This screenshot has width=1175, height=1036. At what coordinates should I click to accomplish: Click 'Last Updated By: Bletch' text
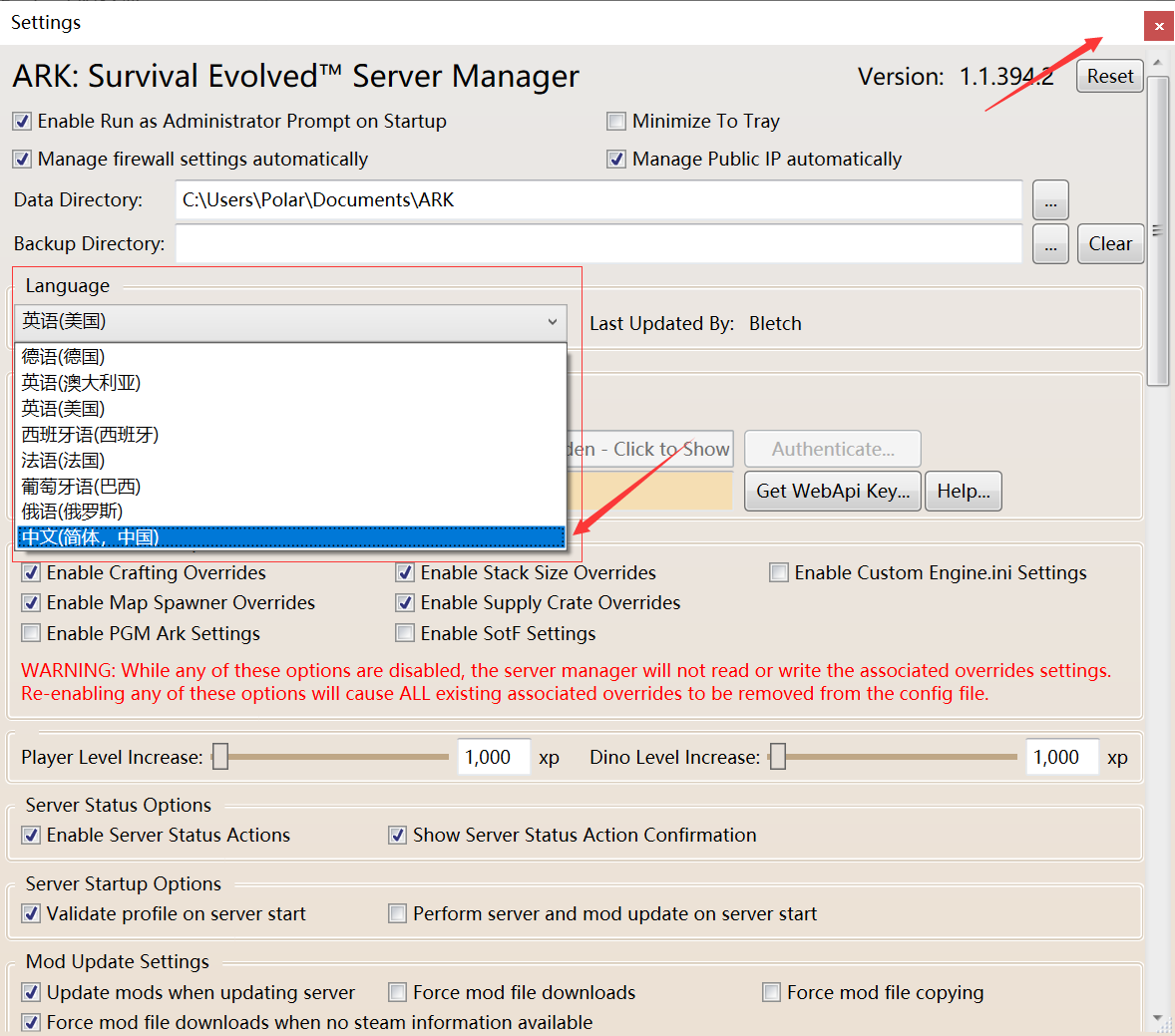(x=695, y=324)
